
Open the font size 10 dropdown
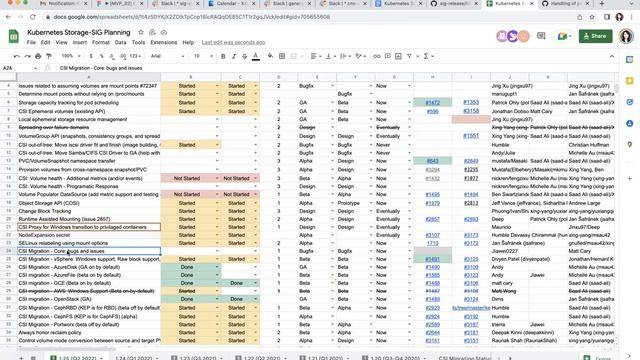(x=203, y=56)
